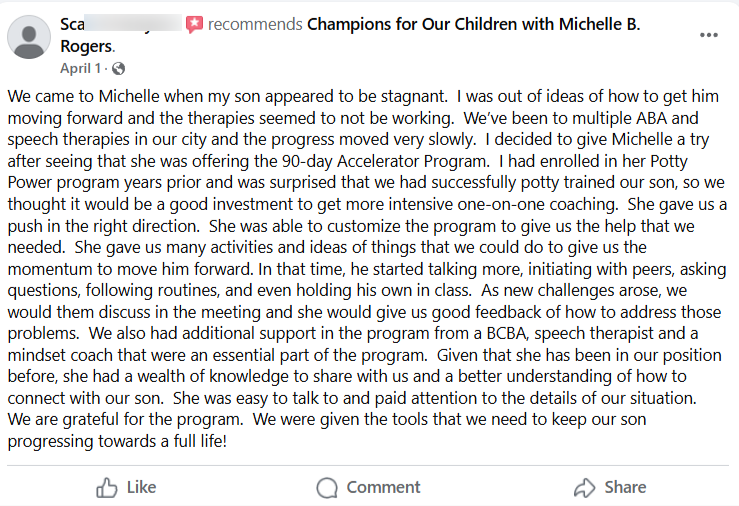
Task: Open the post options three-dot menu
Action: (708, 35)
